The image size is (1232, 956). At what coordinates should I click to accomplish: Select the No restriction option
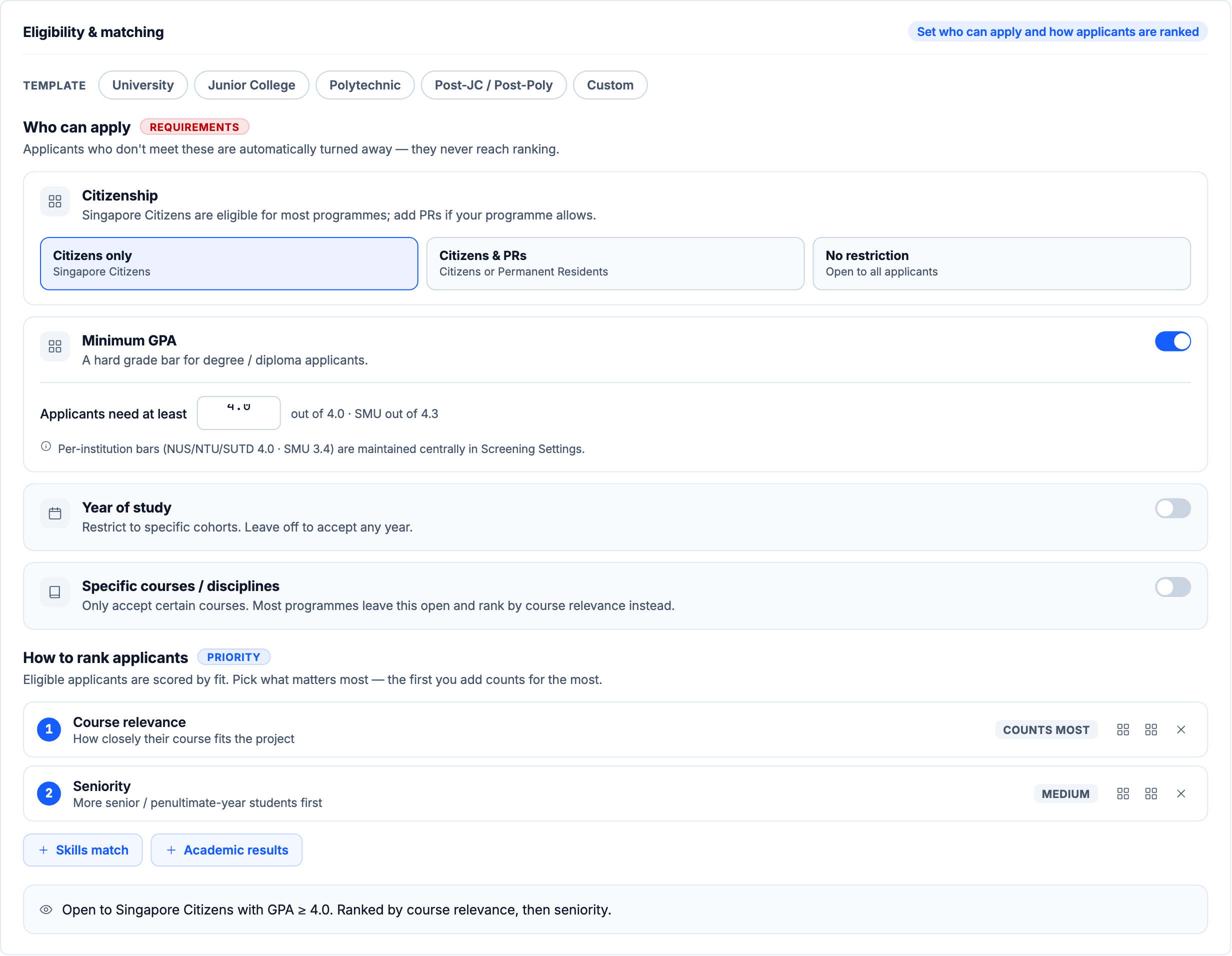(x=1002, y=264)
